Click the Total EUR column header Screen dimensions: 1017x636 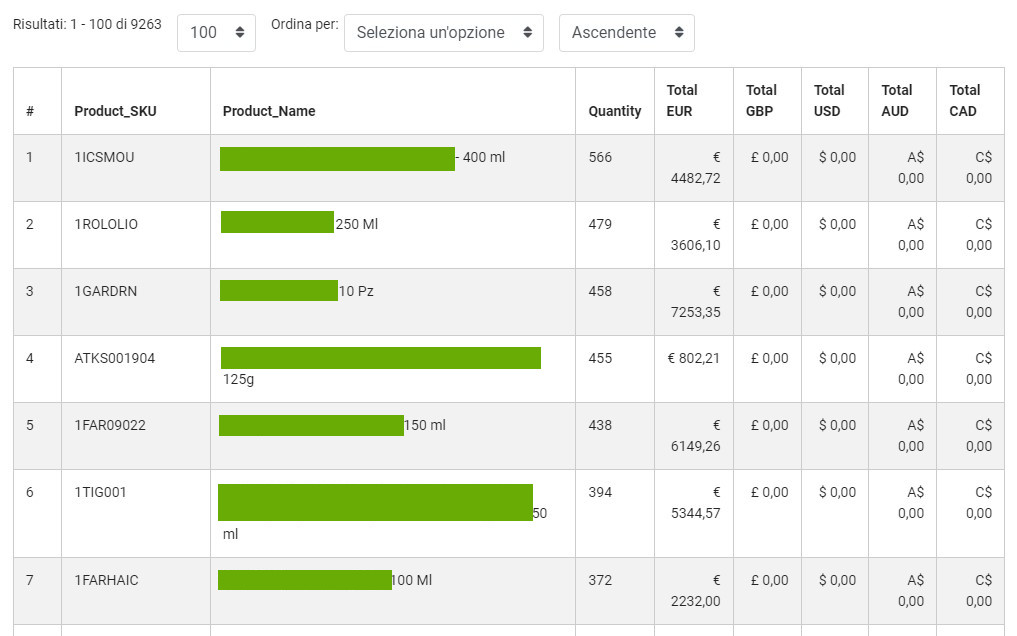[x=682, y=100]
